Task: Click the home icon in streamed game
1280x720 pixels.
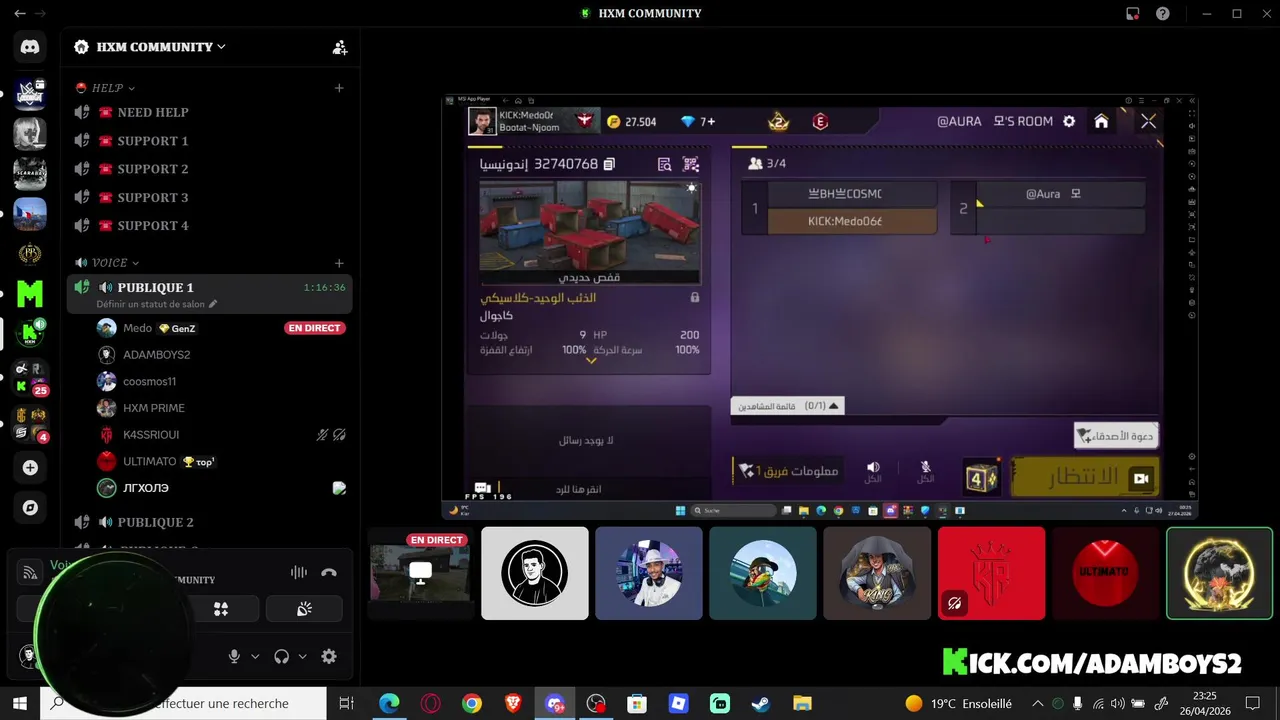Action: click(1101, 121)
